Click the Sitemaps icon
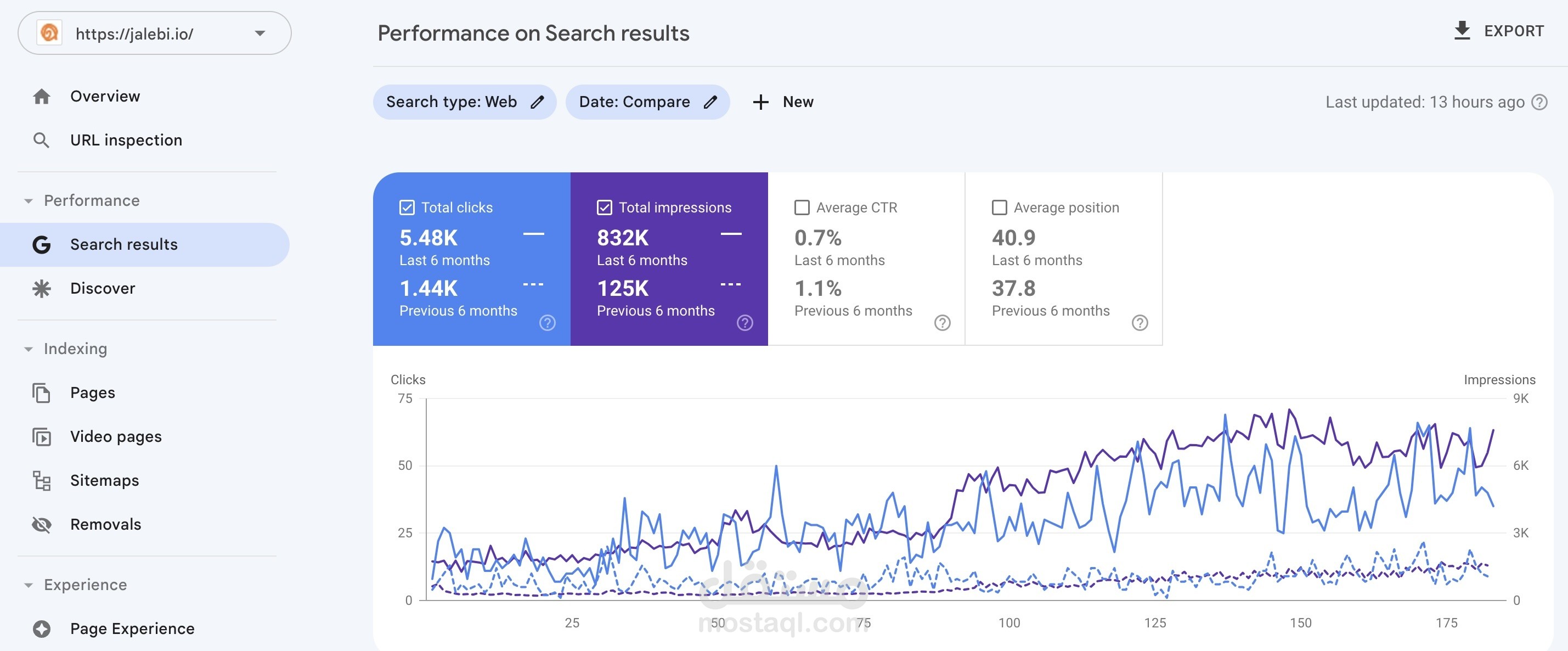Screen dimensions: 1568x651 [41, 480]
